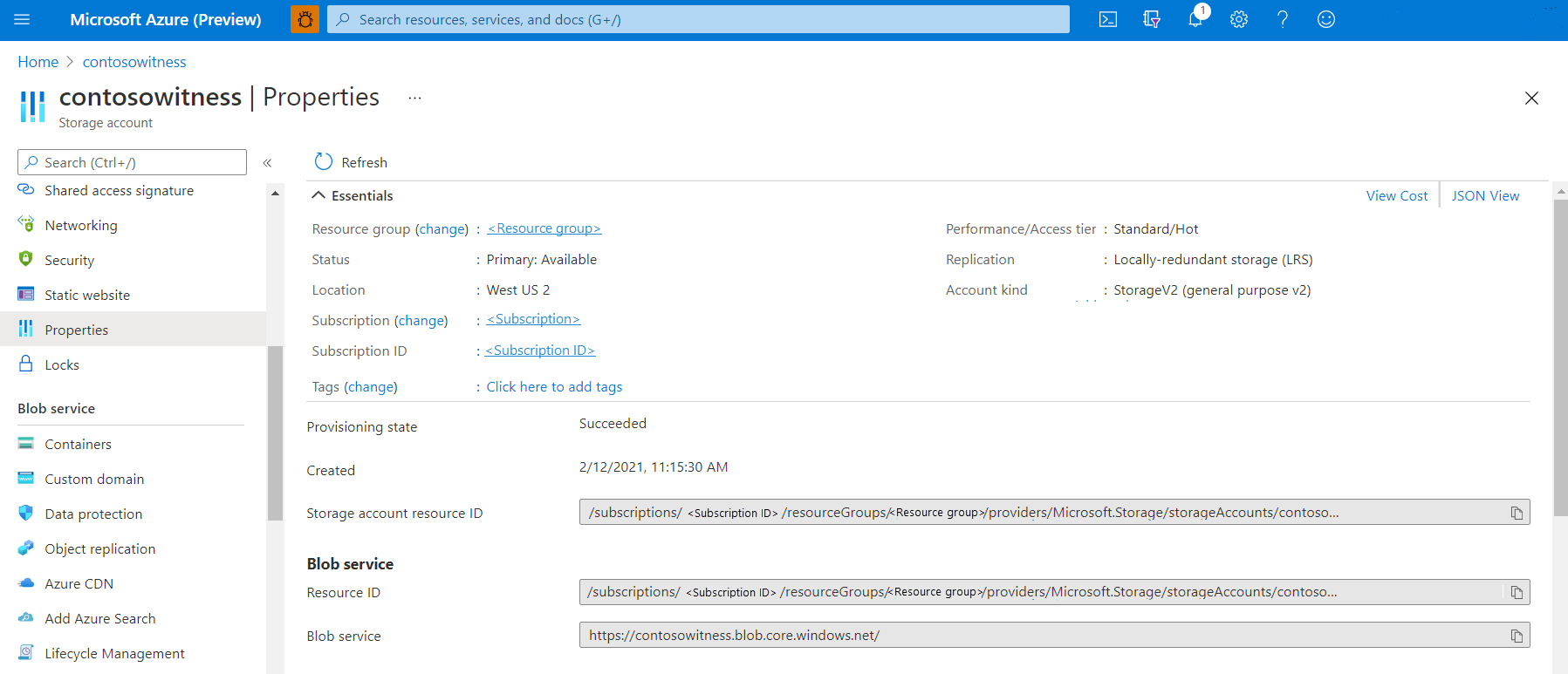The width and height of the screenshot is (1568, 674).
Task: Open Cloud Shell from the top bar
Action: [1107, 19]
